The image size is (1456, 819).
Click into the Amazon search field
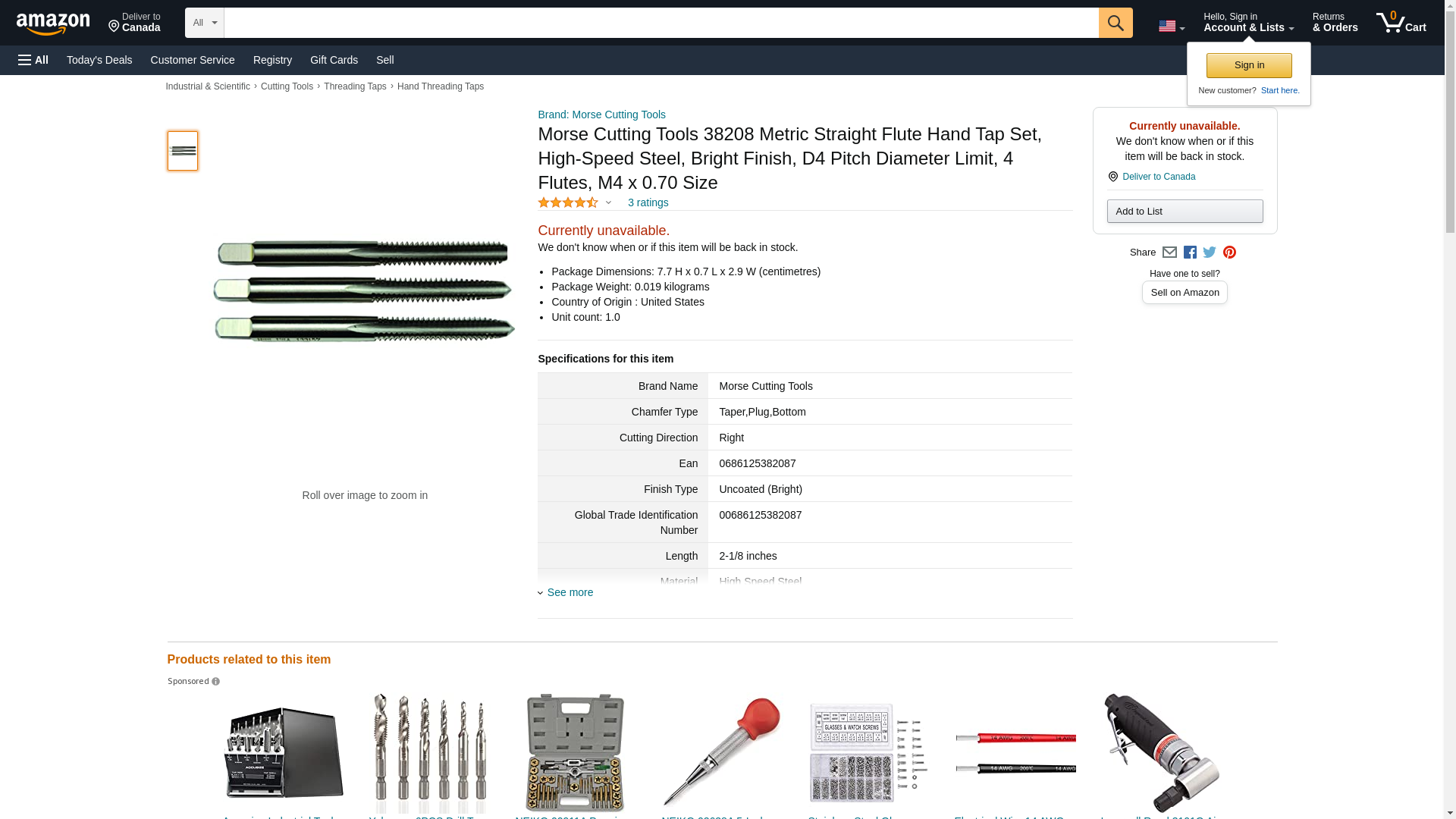[661, 23]
